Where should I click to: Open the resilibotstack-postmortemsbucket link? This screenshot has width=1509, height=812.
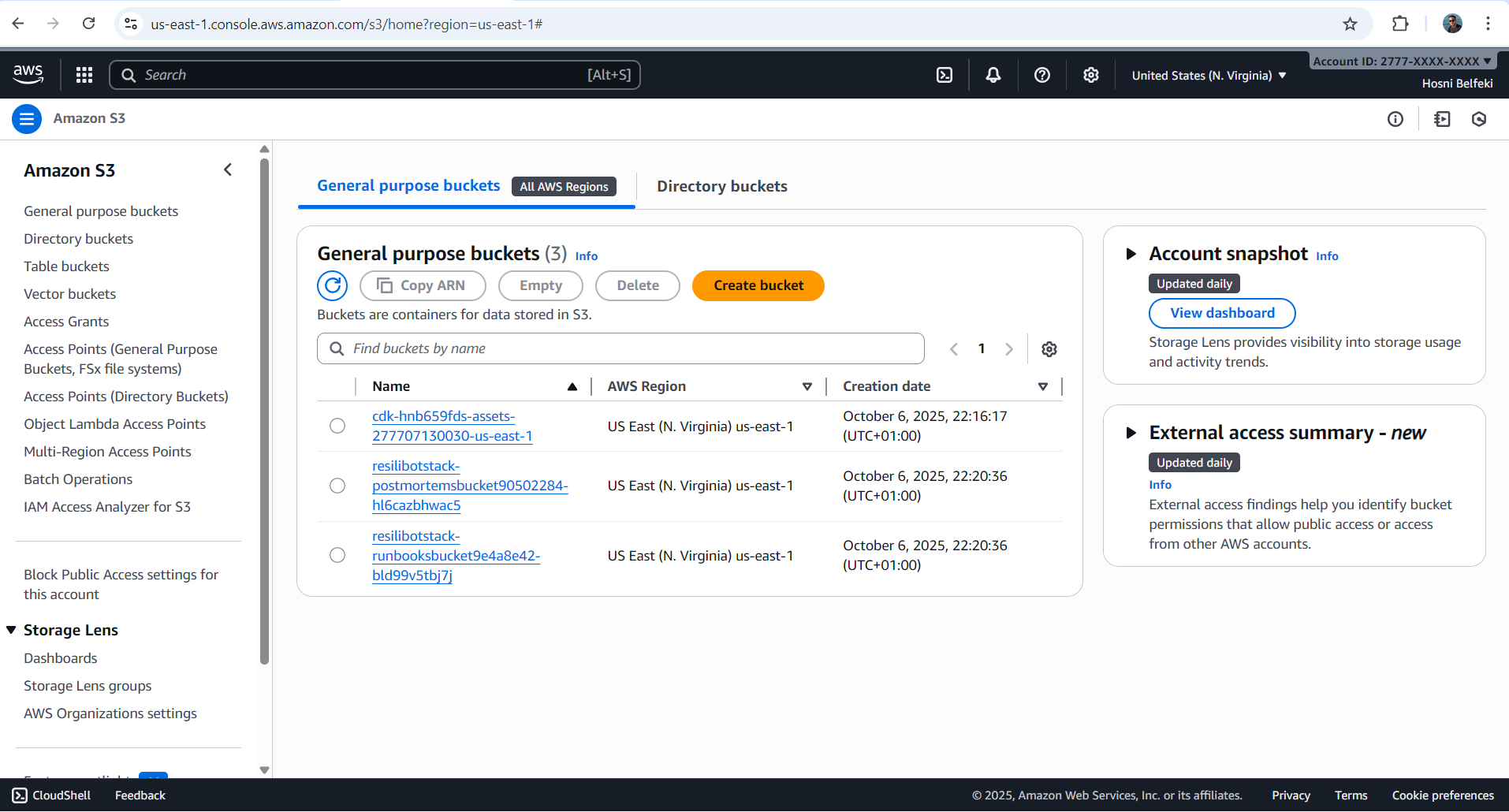[x=470, y=486]
